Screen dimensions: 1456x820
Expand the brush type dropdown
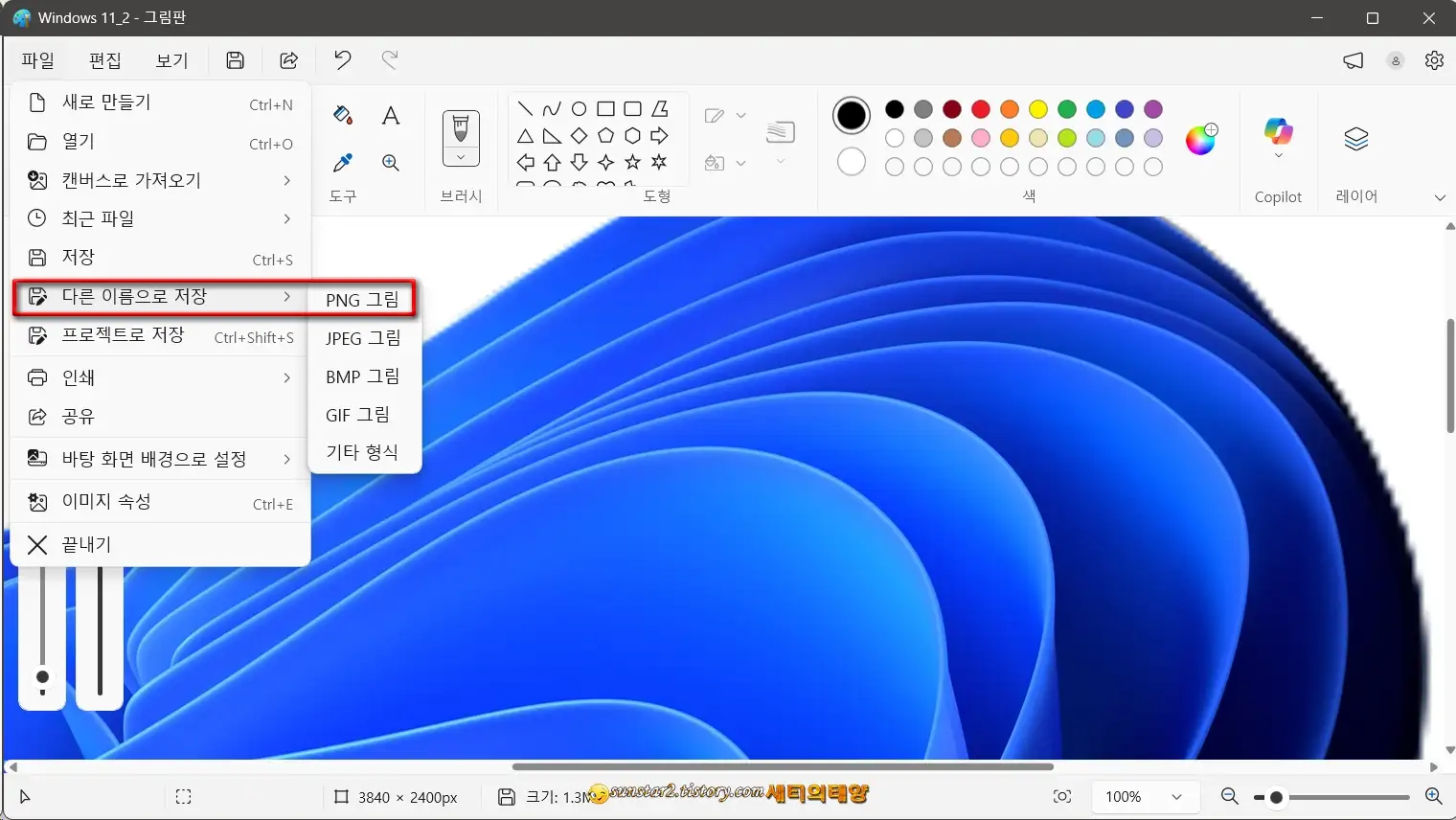pos(461,157)
